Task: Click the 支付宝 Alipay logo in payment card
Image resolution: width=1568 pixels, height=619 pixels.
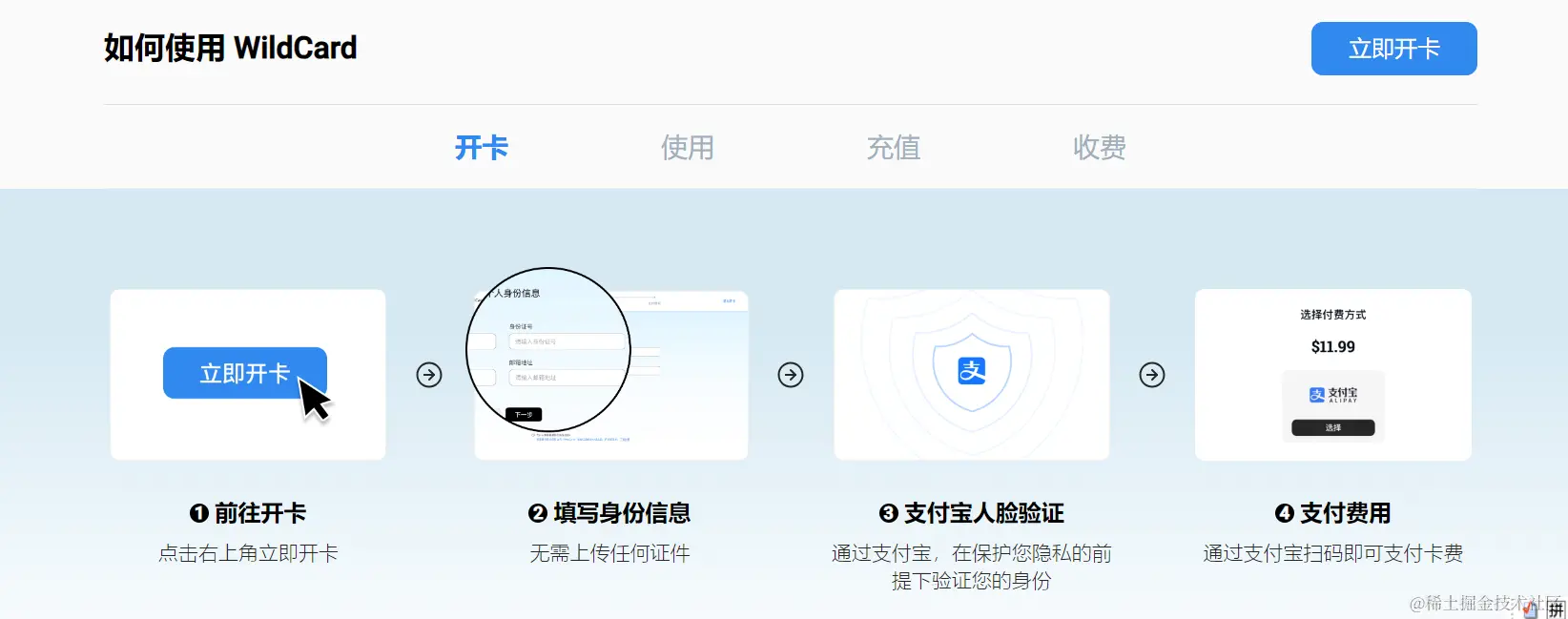Action: 1333,395
